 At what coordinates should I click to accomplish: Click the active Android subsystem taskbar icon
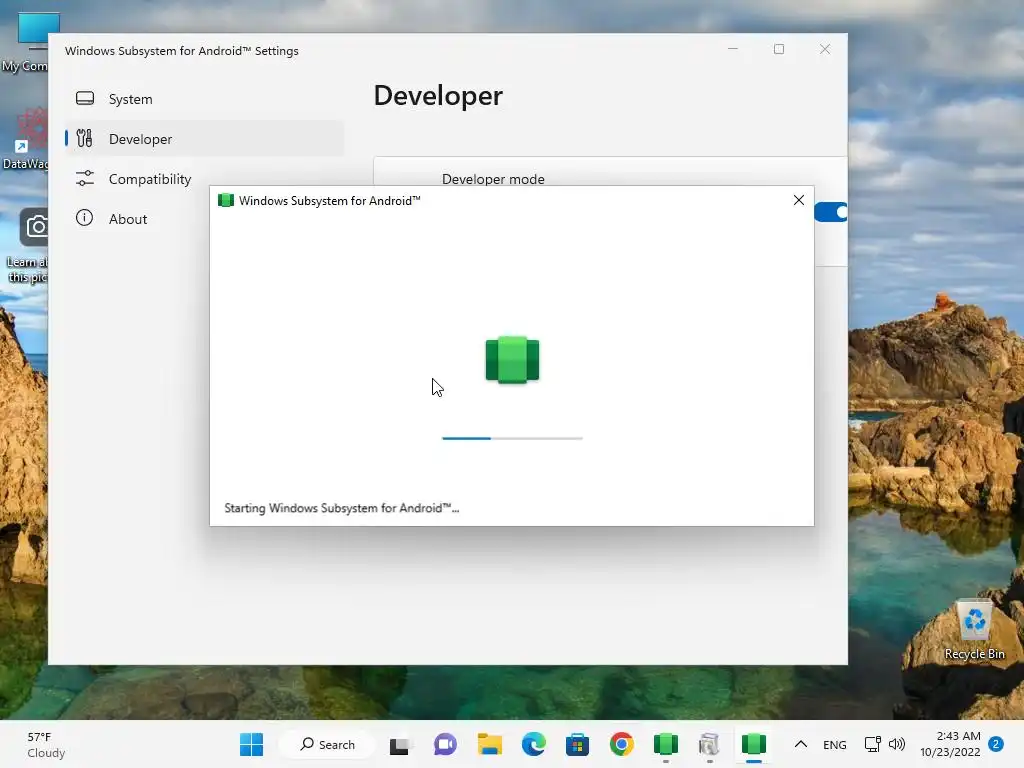[x=754, y=744]
